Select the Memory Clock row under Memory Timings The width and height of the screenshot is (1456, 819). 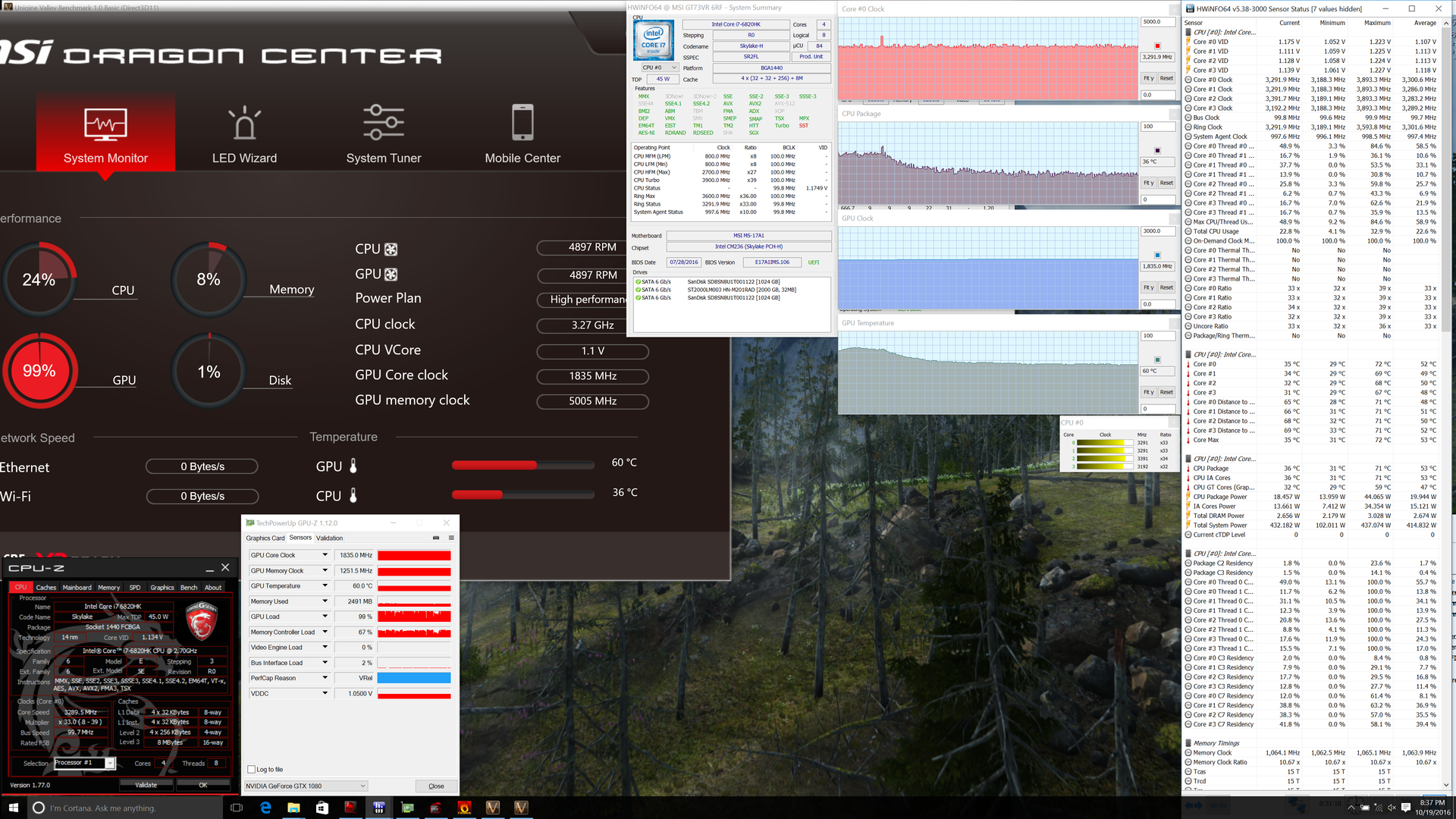[x=1313, y=753]
